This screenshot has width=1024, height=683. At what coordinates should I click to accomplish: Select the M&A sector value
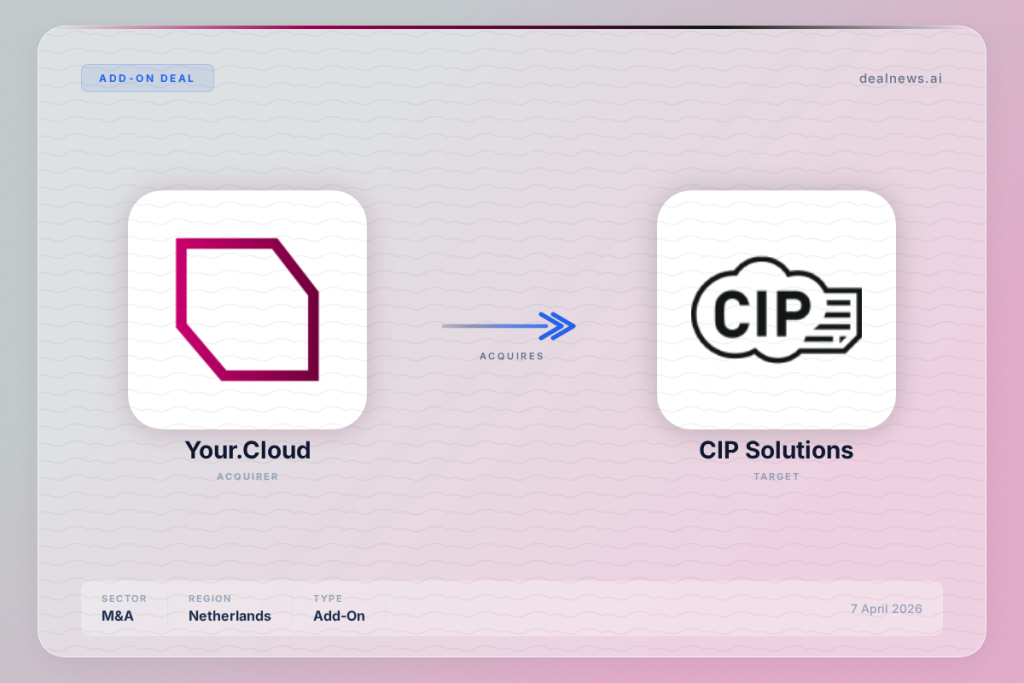coord(117,616)
